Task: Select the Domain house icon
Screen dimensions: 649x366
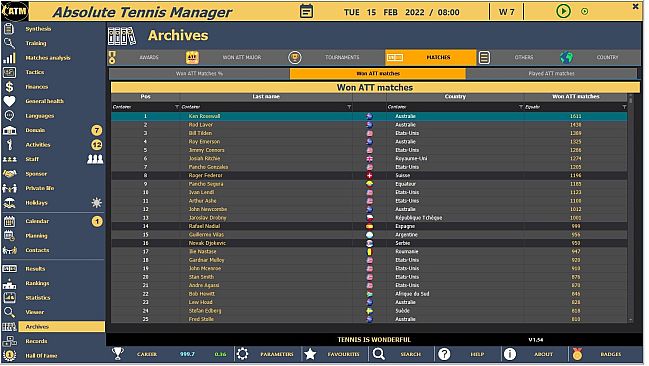Action: tap(9, 130)
